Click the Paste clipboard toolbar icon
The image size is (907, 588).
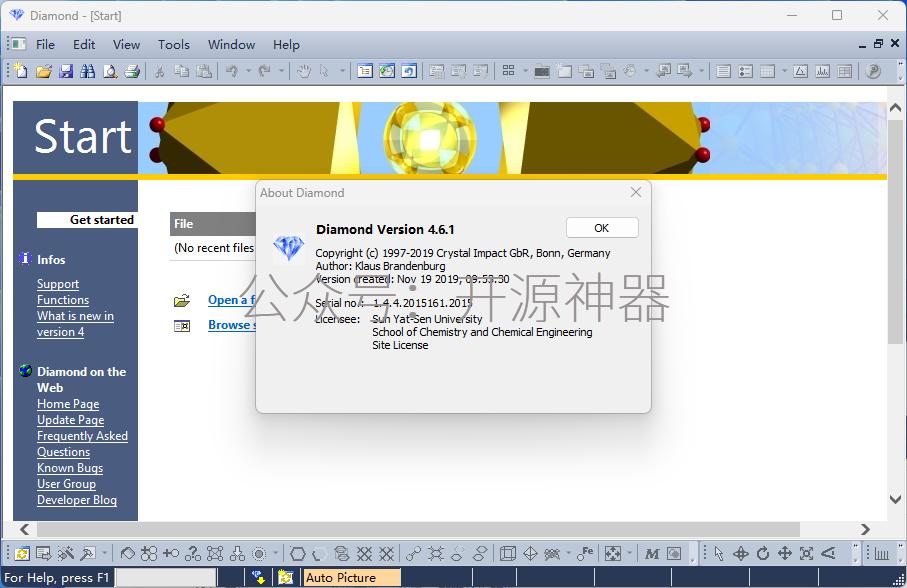(204, 71)
